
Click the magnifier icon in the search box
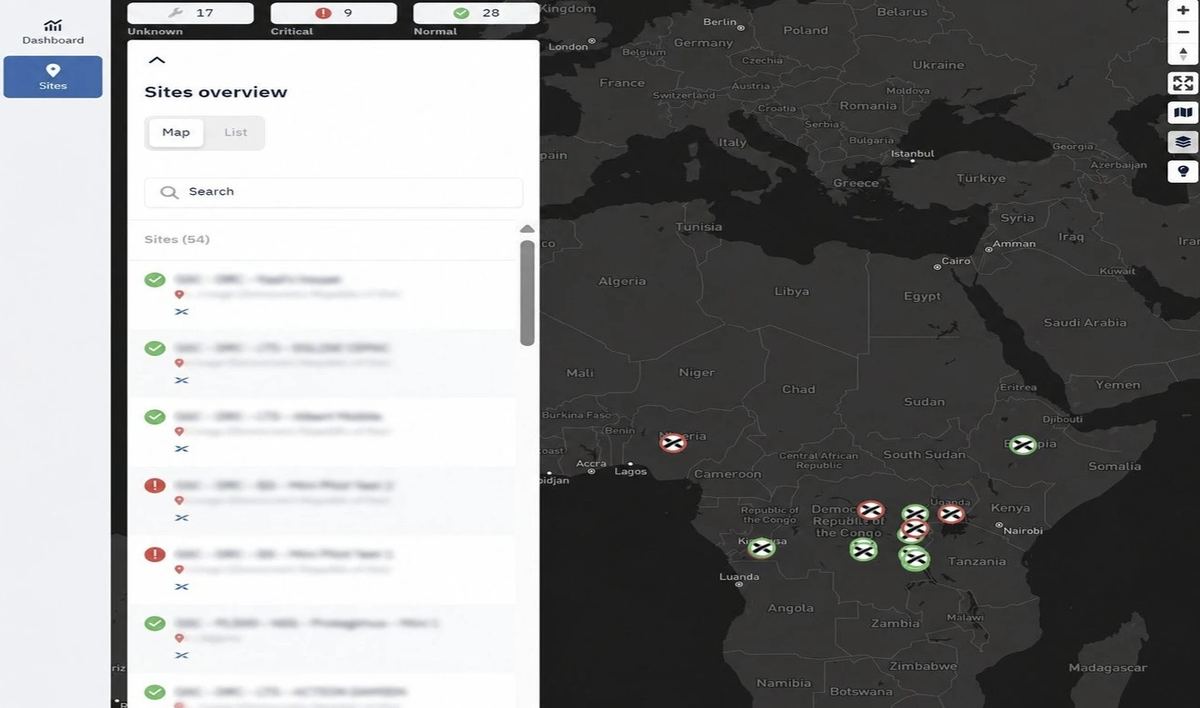pos(170,192)
